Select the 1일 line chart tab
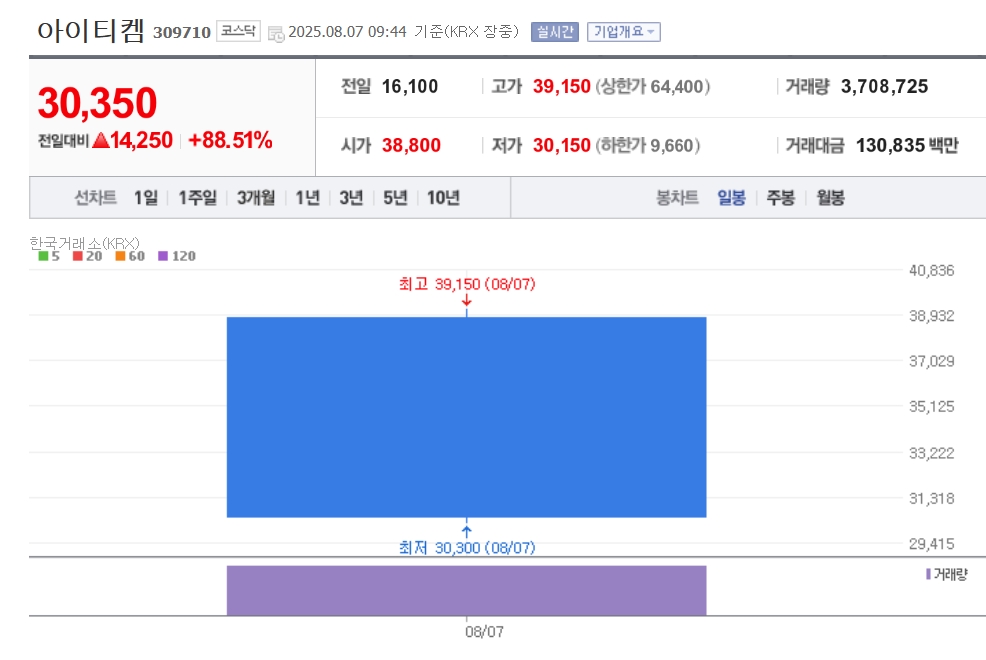Image resolution: width=986 pixels, height=660 pixels. point(146,198)
